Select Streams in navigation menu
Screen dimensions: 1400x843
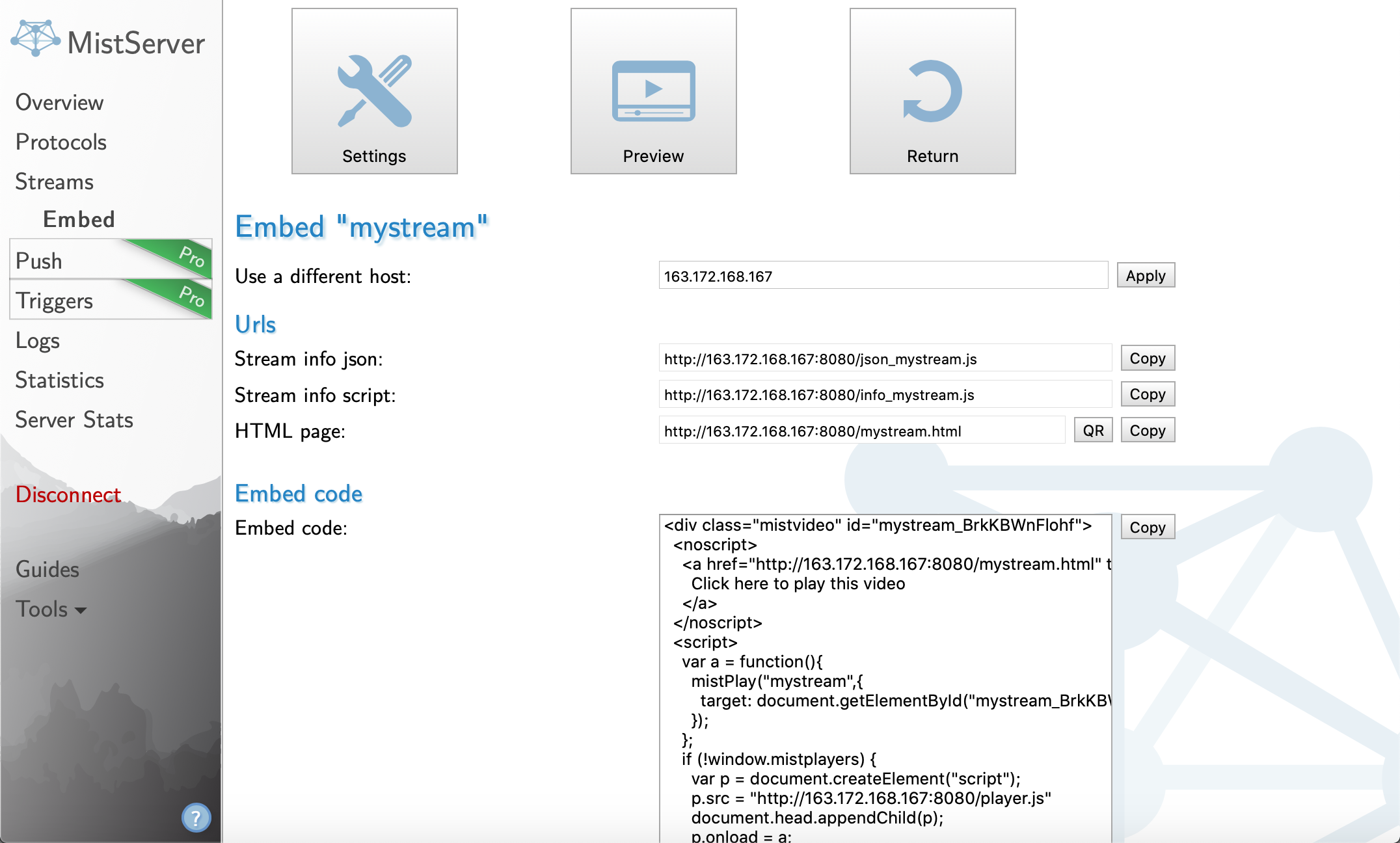(54, 182)
